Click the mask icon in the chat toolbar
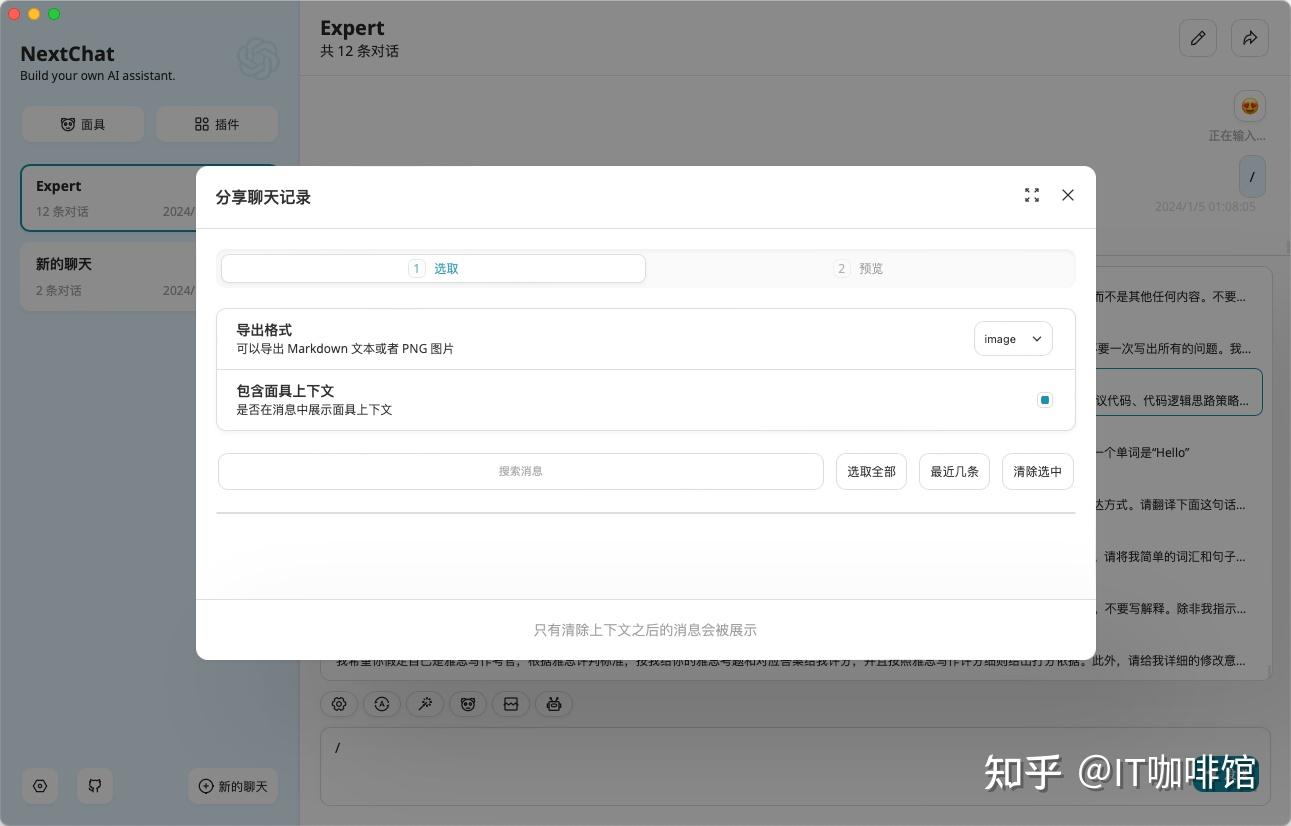 tap(468, 704)
